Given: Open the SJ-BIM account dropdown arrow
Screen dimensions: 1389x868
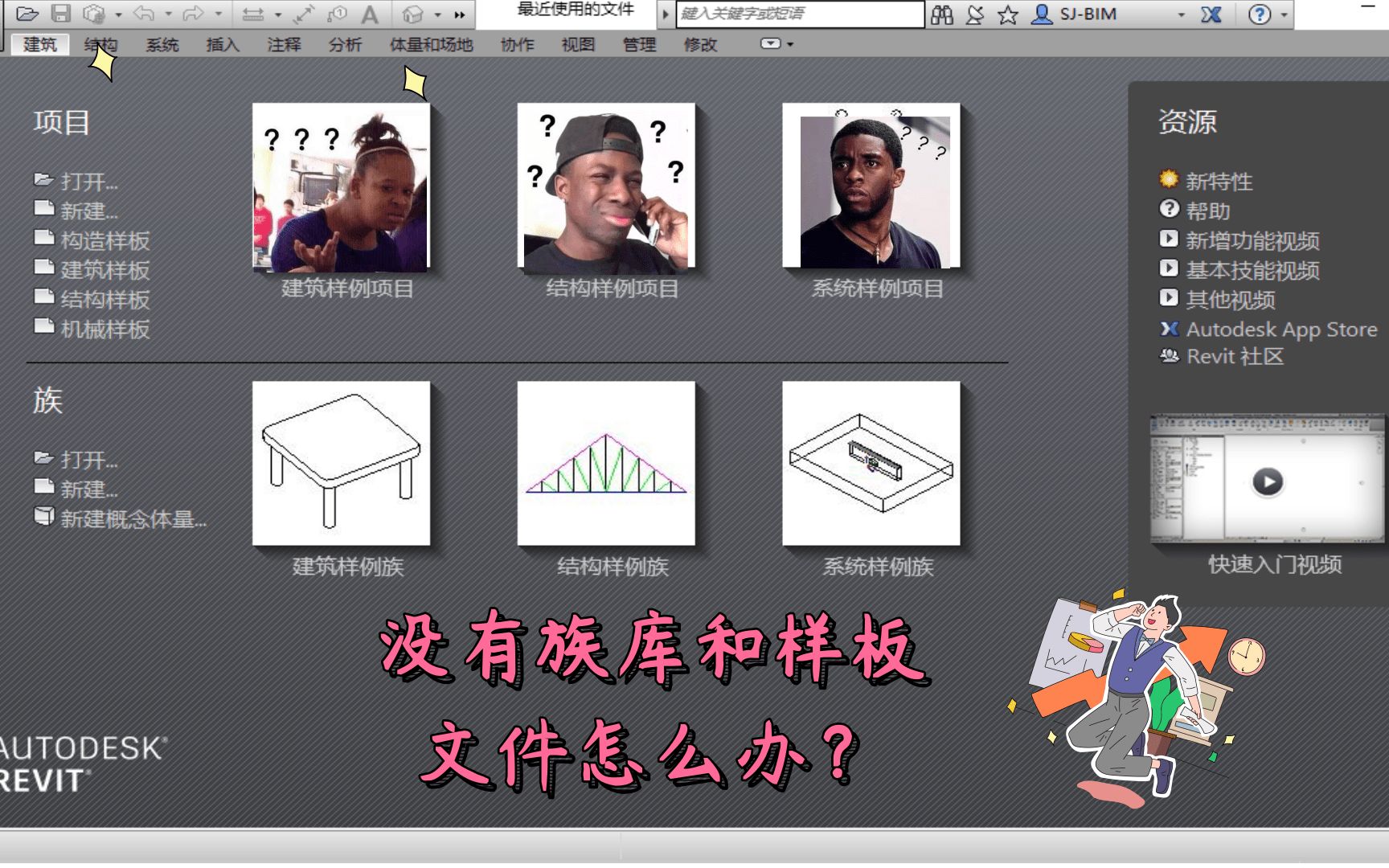Looking at the screenshot, I should click(x=1181, y=14).
